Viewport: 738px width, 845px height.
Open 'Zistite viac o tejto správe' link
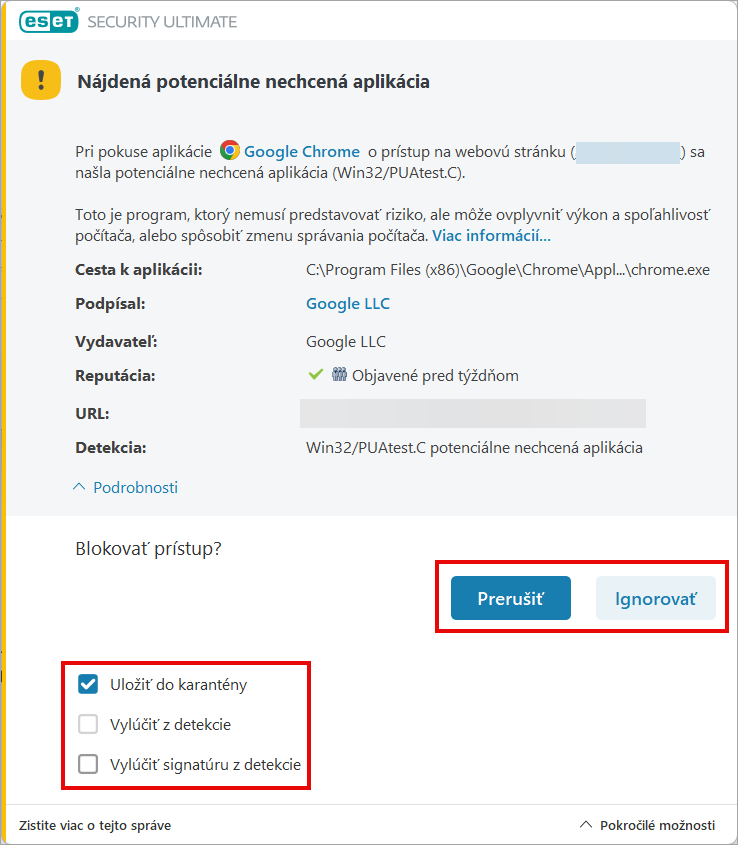pos(94,825)
